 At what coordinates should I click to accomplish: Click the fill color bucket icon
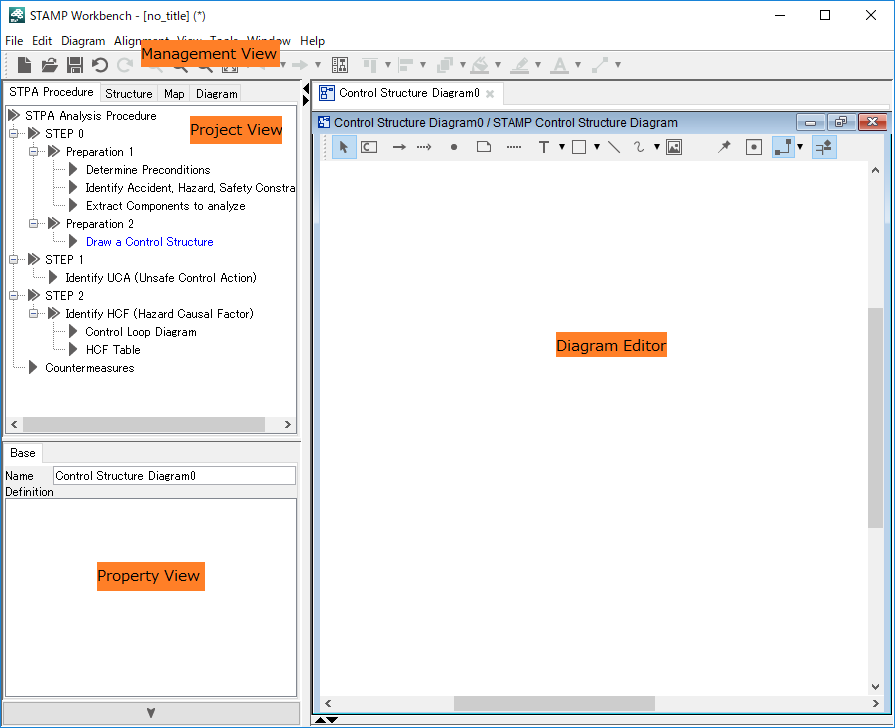click(479, 65)
